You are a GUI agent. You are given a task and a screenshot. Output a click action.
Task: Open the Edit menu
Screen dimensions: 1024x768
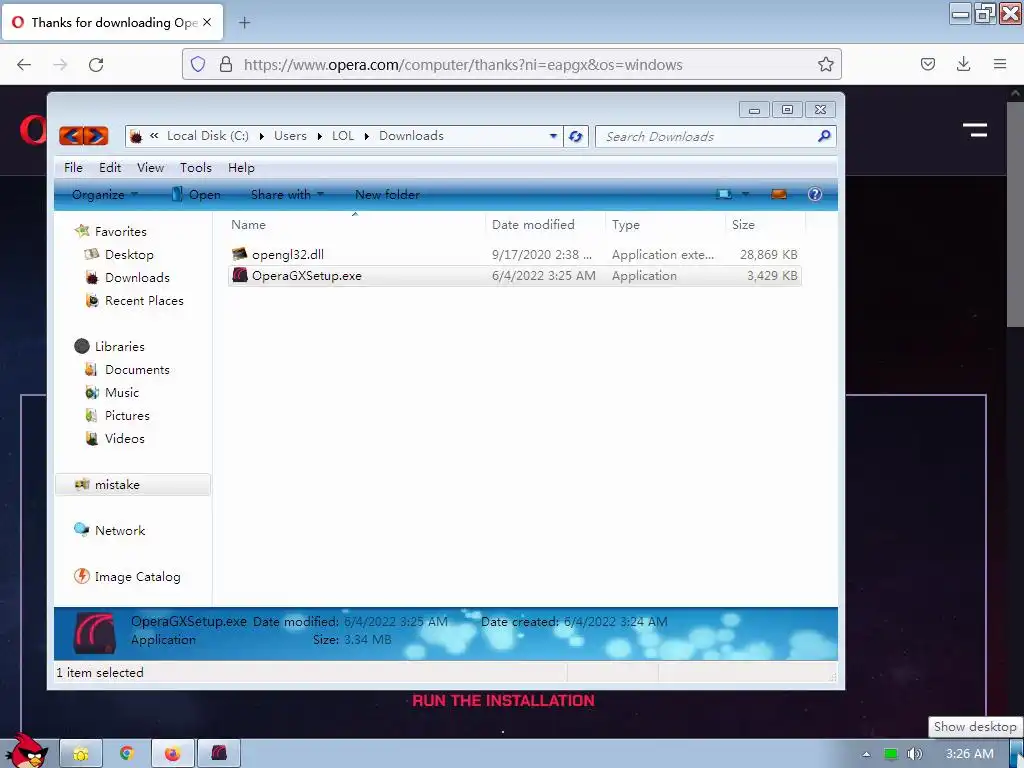tap(110, 168)
